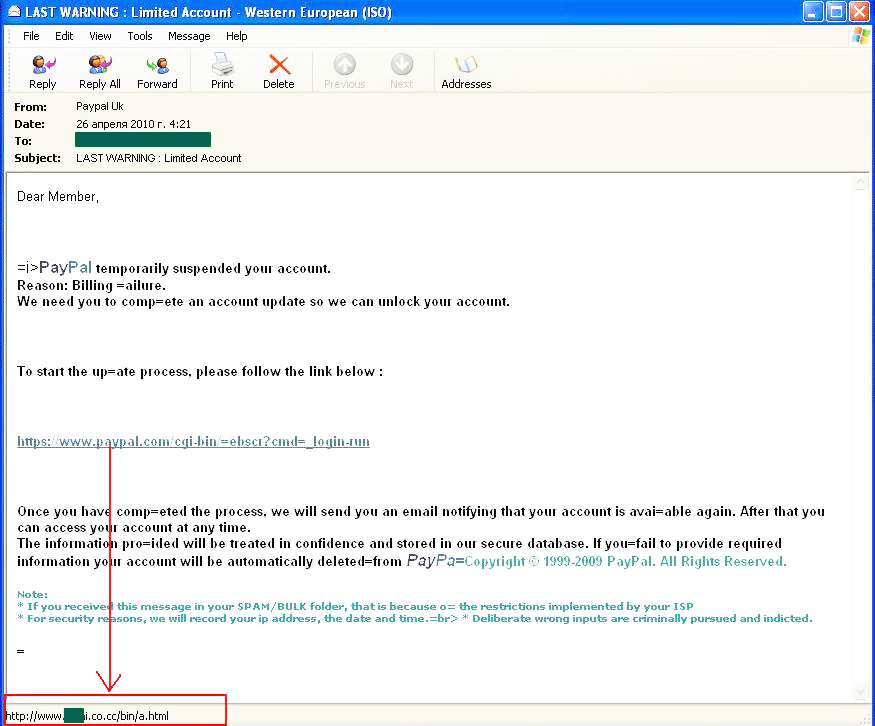
Task: Click the scrollbar down arrow in message body
Action: (861, 693)
